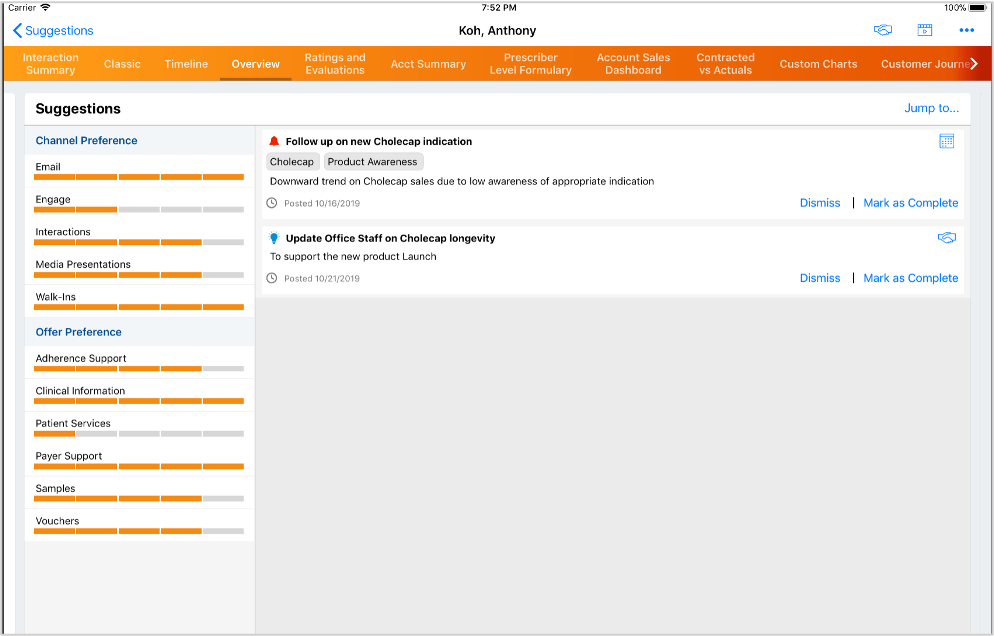Open the three-dot more options menu
Viewport: 994px width, 636px height.
[966, 30]
